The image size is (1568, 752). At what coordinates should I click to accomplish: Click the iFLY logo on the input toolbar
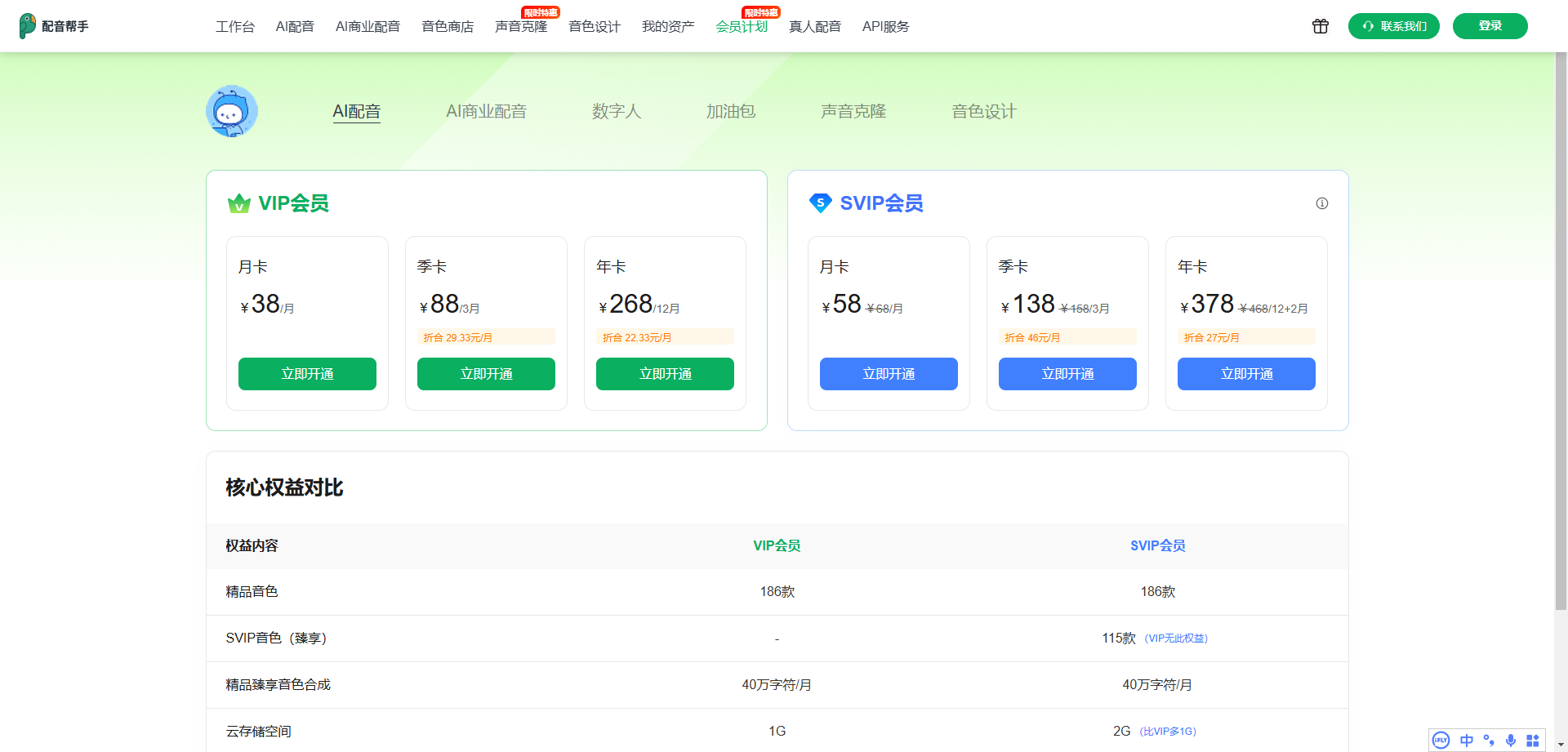1441,740
